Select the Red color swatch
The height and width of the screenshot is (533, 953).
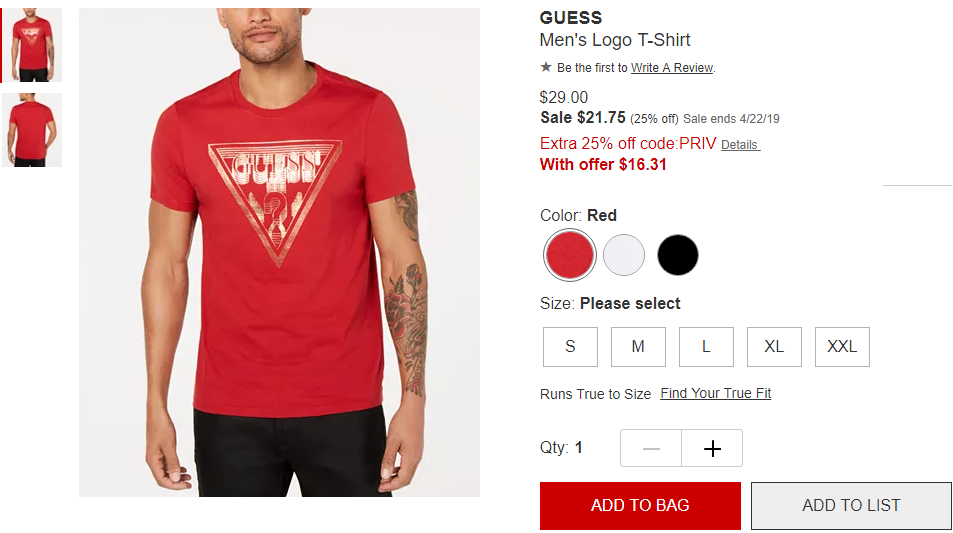pyautogui.click(x=569, y=255)
